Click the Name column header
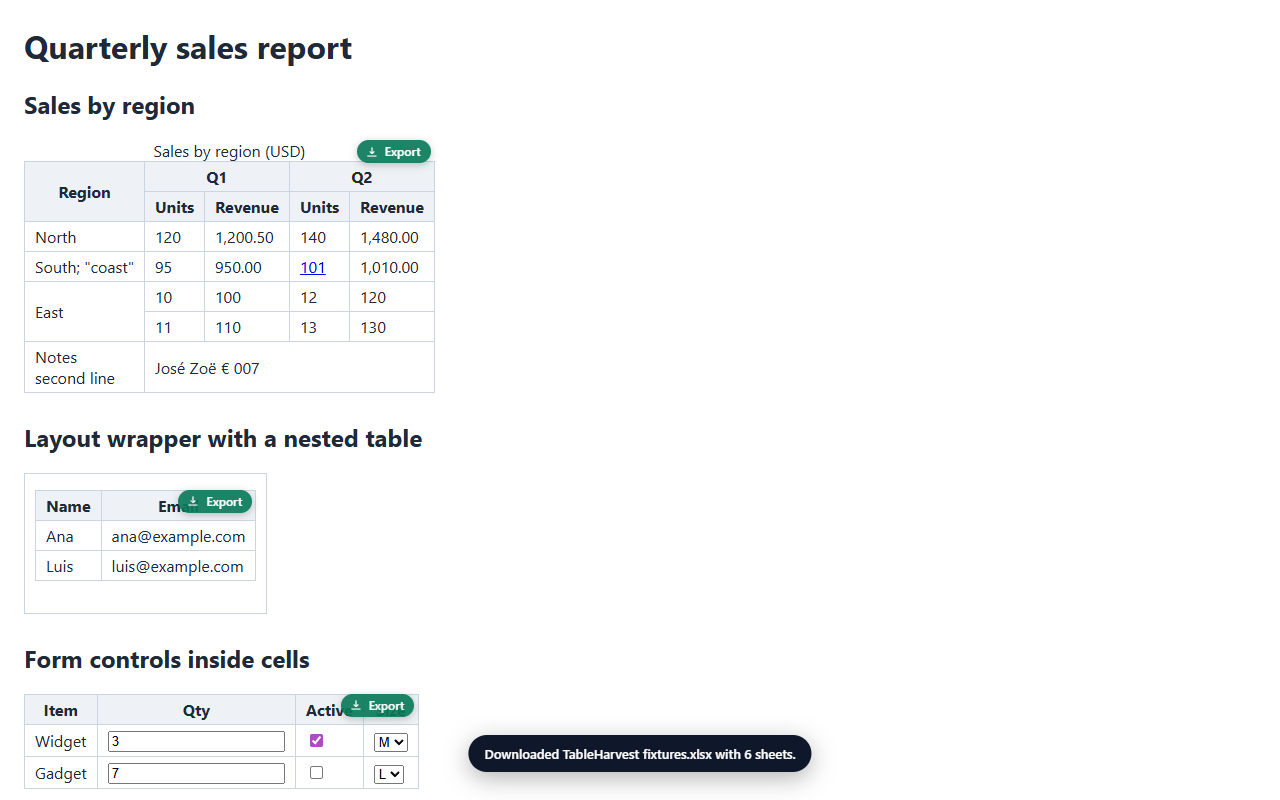The width and height of the screenshot is (1280, 800). [x=69, y=506]
